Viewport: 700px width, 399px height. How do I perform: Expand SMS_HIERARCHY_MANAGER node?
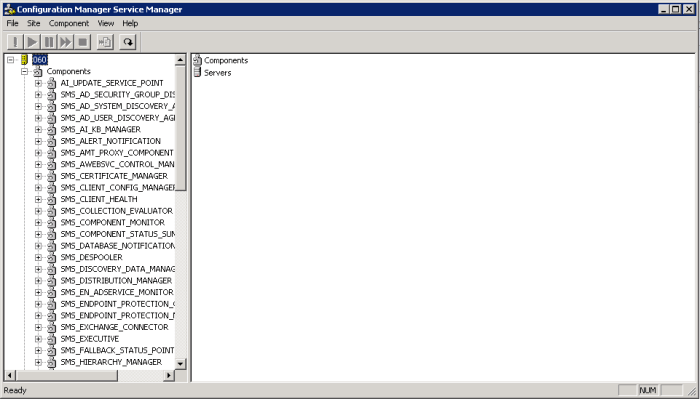coord(38,362)
